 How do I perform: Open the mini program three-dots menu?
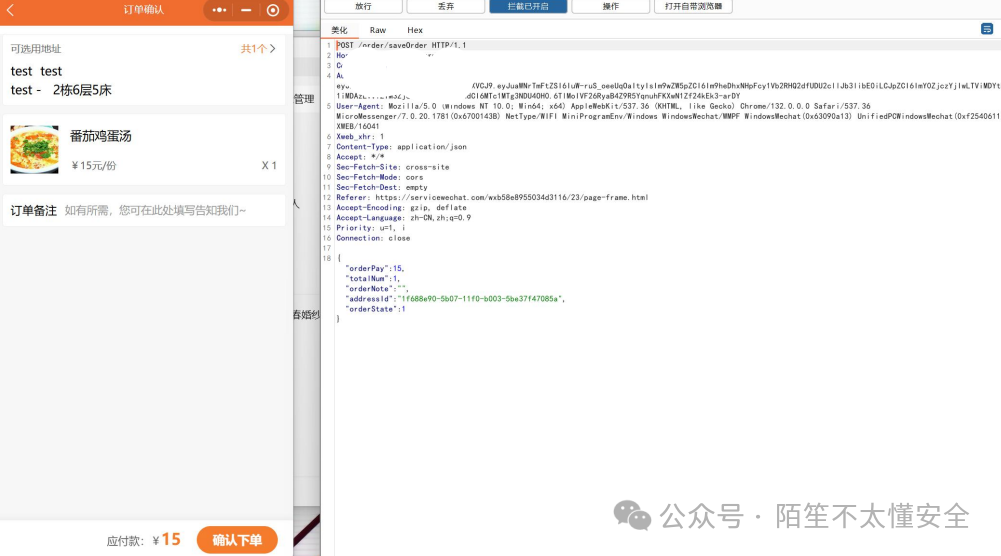219,10
